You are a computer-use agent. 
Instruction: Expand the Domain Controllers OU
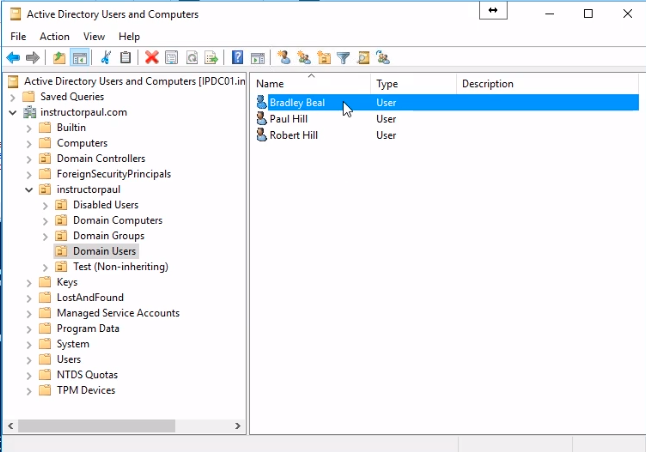tap(29, 159)
